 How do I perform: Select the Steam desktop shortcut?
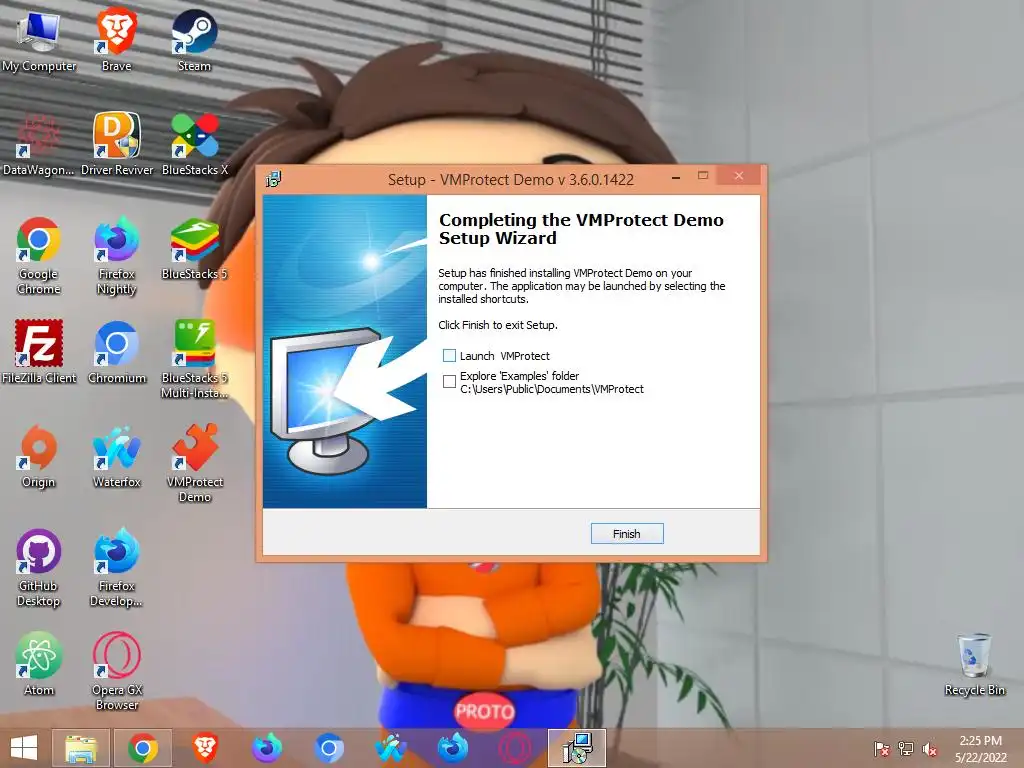point(195,39)
